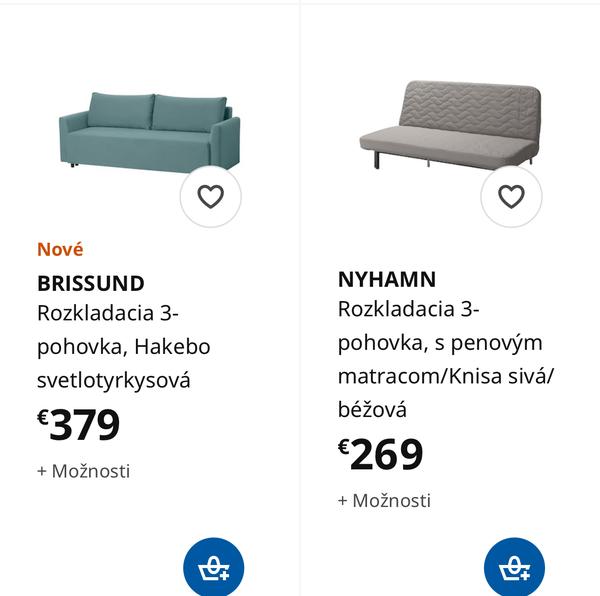Open the grey NYHAMN sofa image
Image resolution: width=600 pixels, height=596 pixels.
tap(448, 125)
